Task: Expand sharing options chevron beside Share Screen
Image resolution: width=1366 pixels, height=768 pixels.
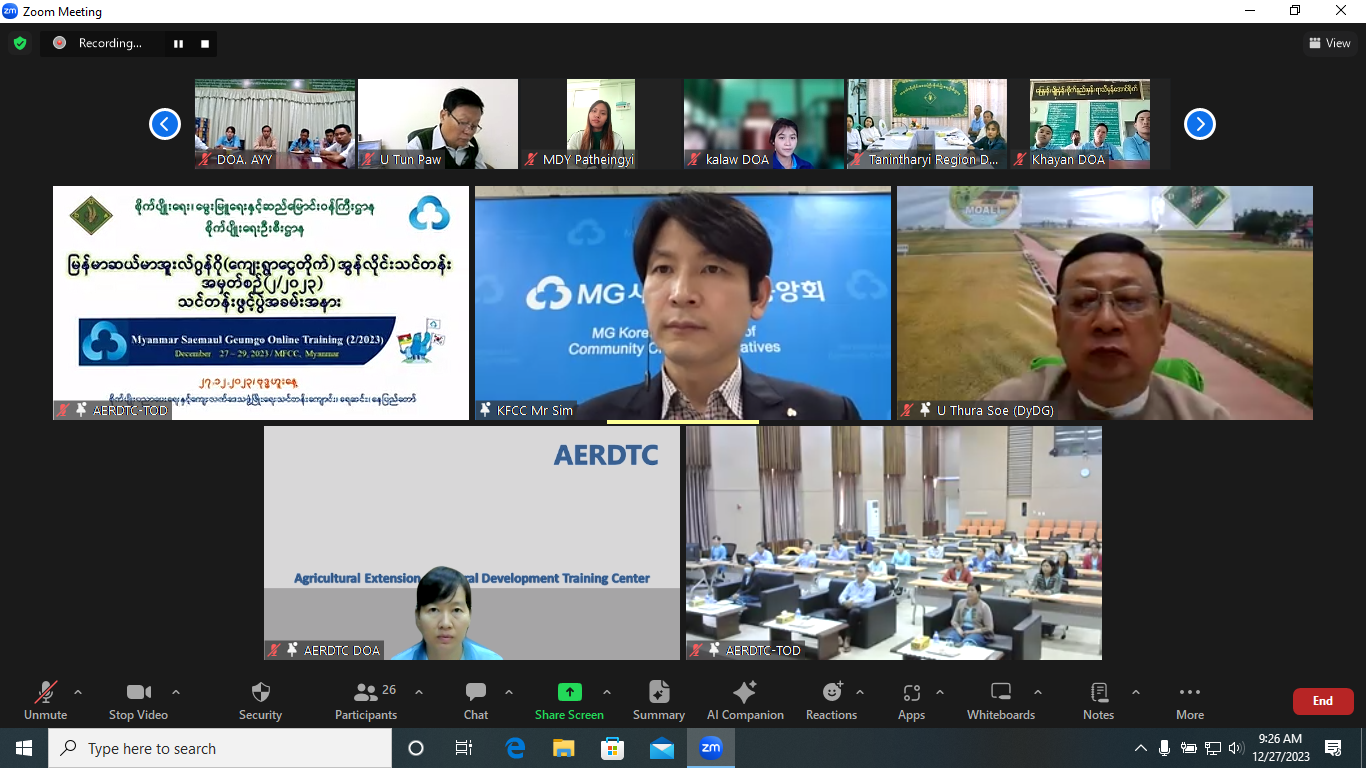Action: pos(606,692)
